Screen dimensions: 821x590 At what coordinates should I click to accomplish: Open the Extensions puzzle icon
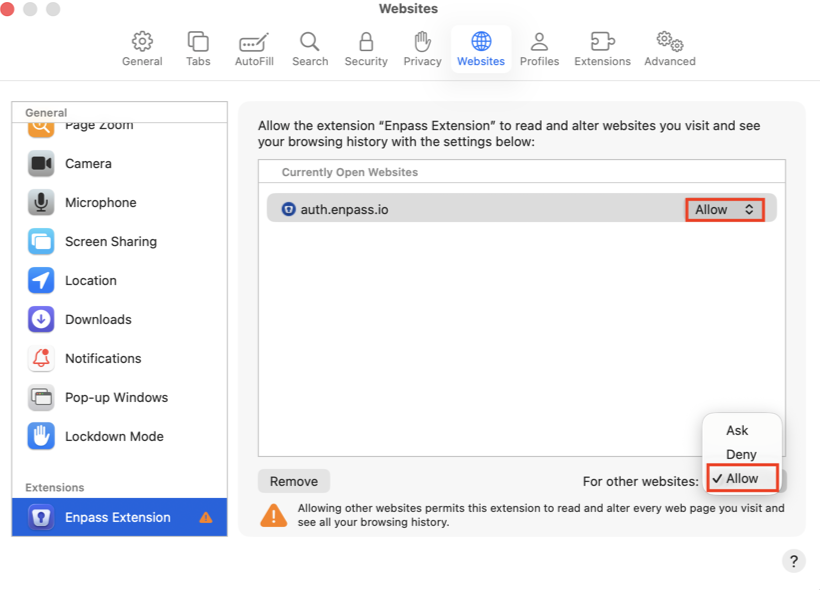click(x=602, y=41)
